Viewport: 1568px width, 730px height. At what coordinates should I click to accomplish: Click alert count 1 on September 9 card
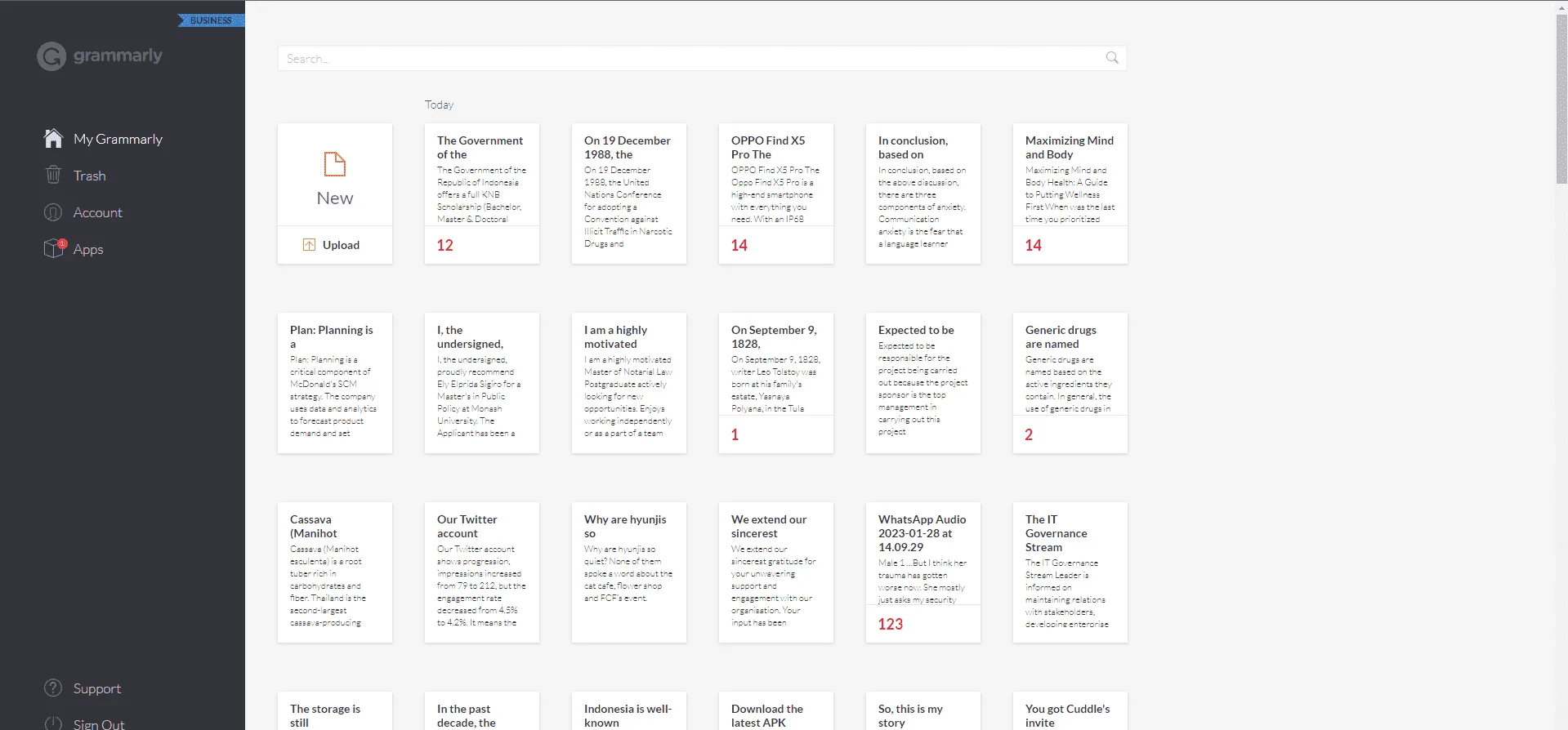coord(735,434)
